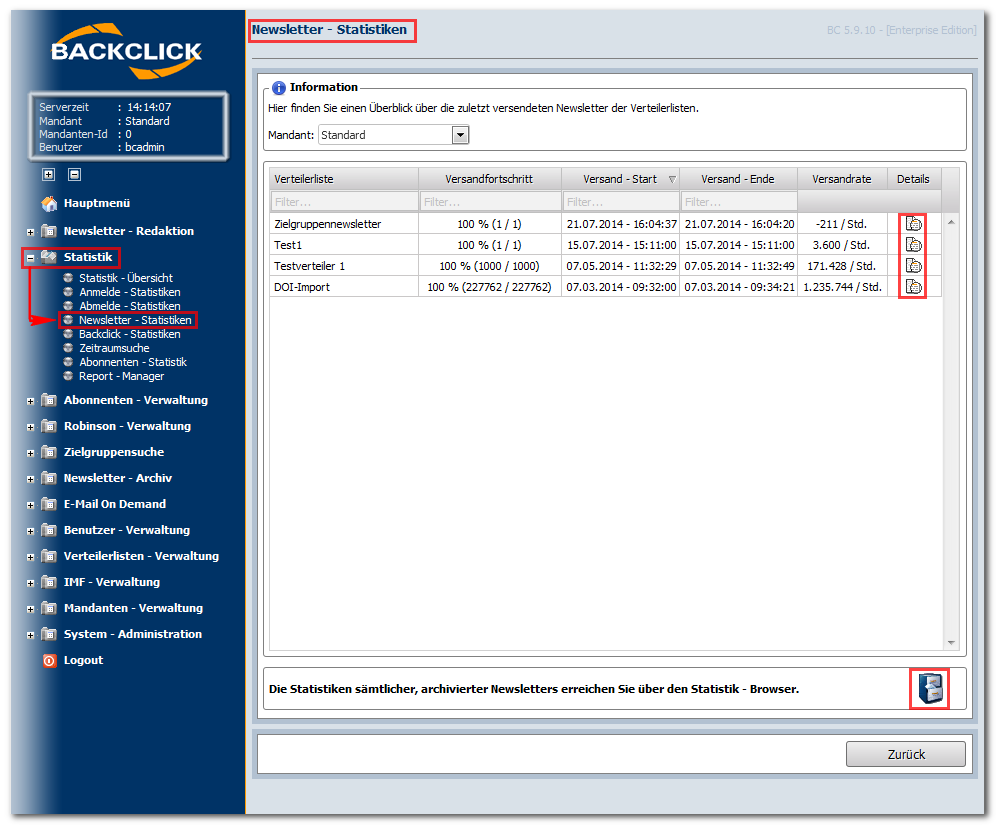
Task: Expand the Robinson - Verwaltung node
Action: [30, 427]
